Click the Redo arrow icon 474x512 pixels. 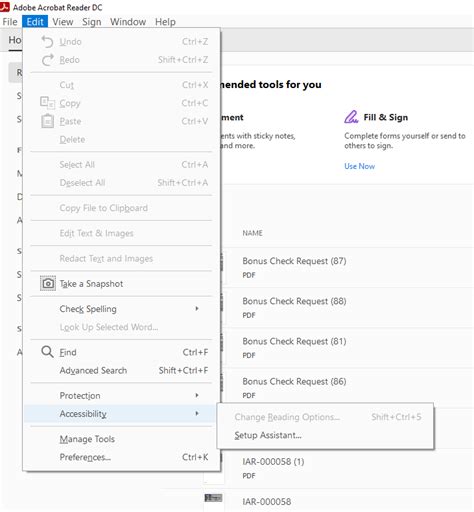(x=47, y=60)
